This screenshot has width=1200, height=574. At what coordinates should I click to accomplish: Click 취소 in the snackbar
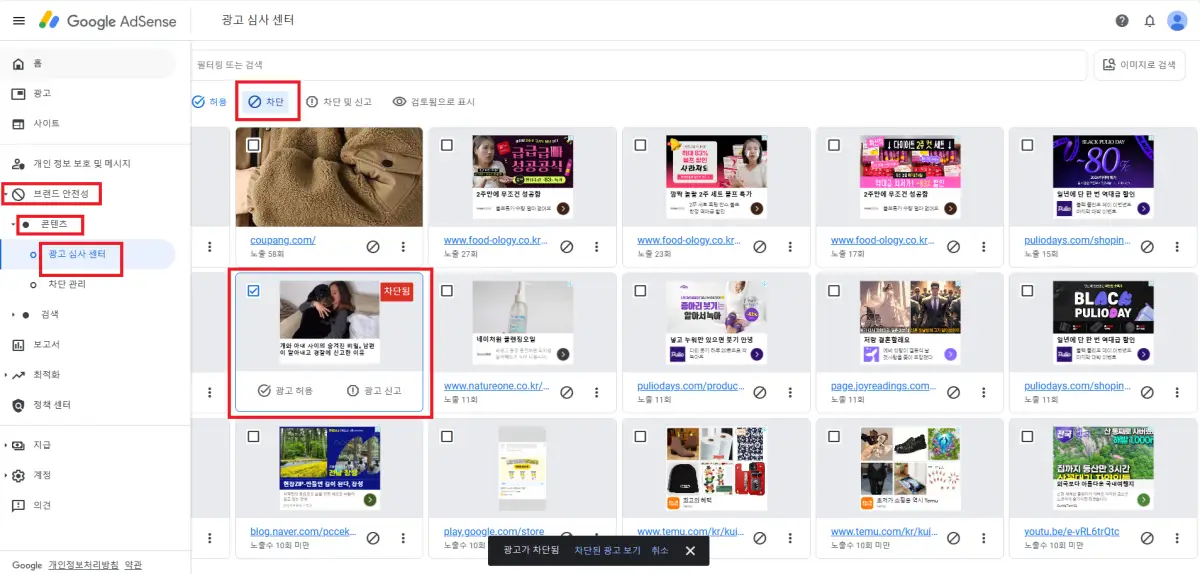[x=660, y=550]
